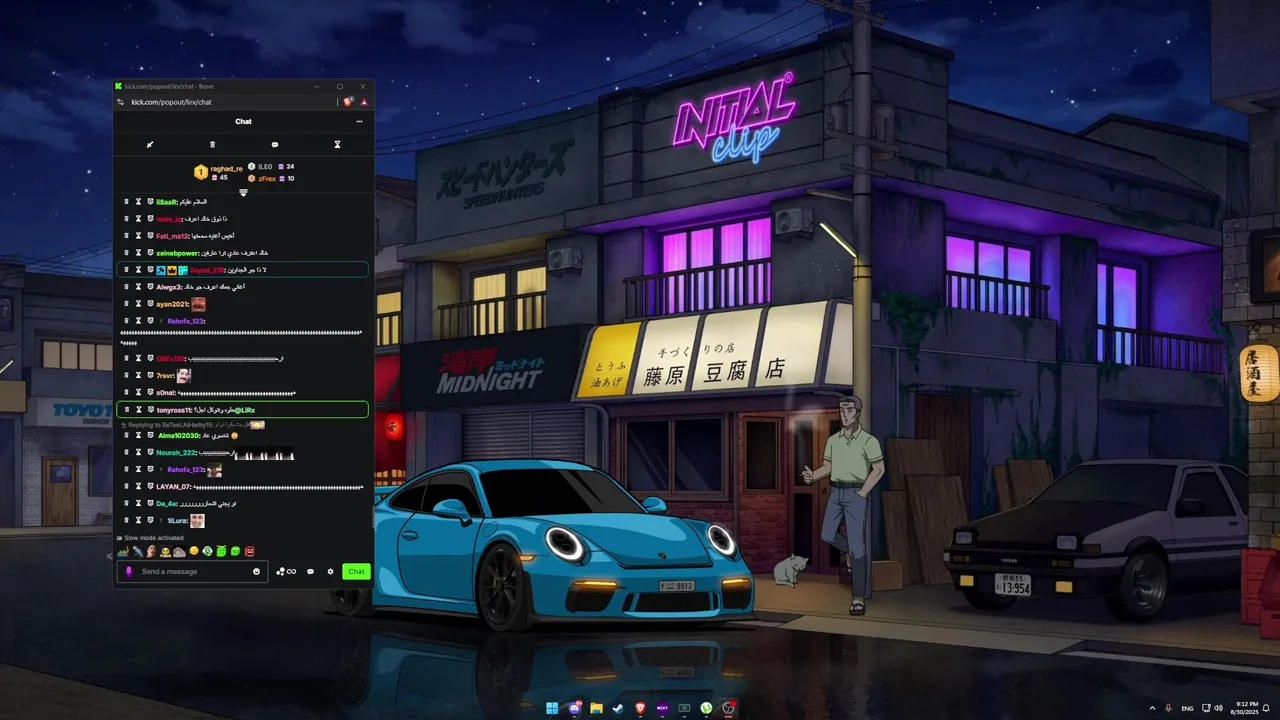Pick the first quick emote below slow mode
The height and width of the screenshot is (720, 1280).
(123, 552)
